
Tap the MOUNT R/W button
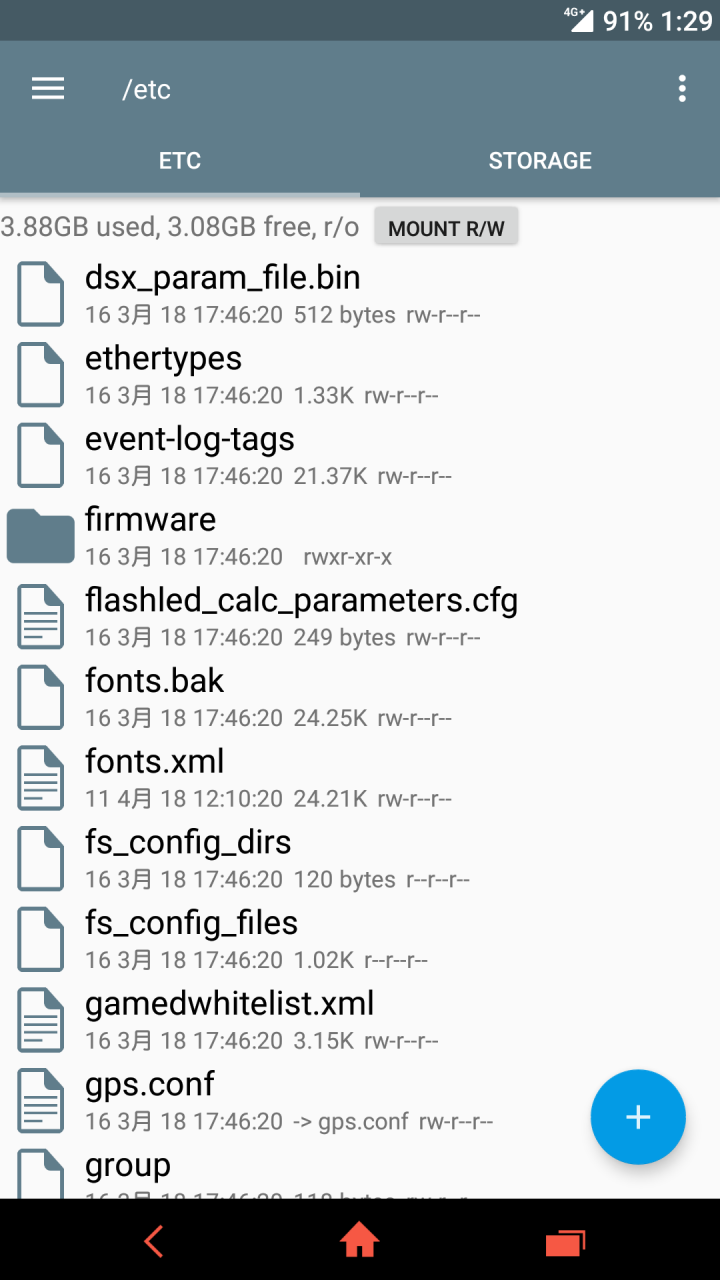[x=446, y=228]
